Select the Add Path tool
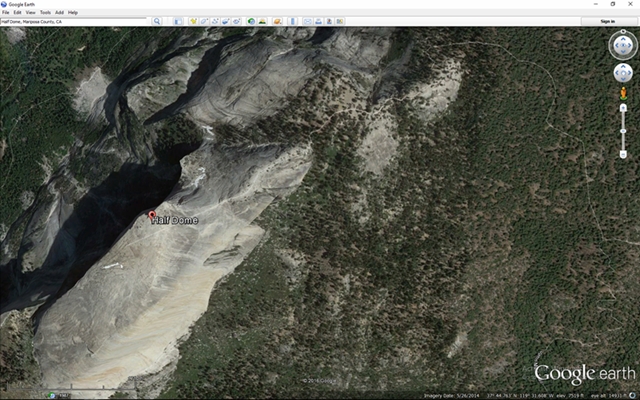Image resolution: width=640 pixels, height=400 pixels. click(216, 21)
